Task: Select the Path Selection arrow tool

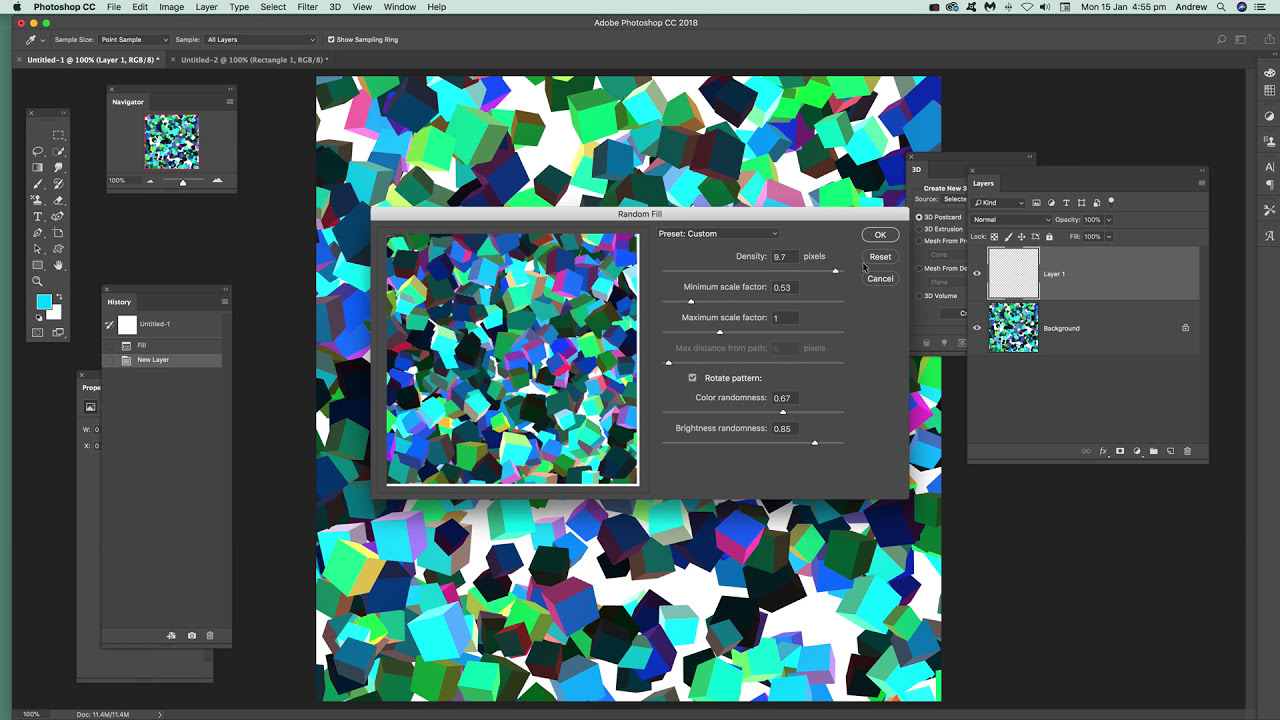Action: 38,249
